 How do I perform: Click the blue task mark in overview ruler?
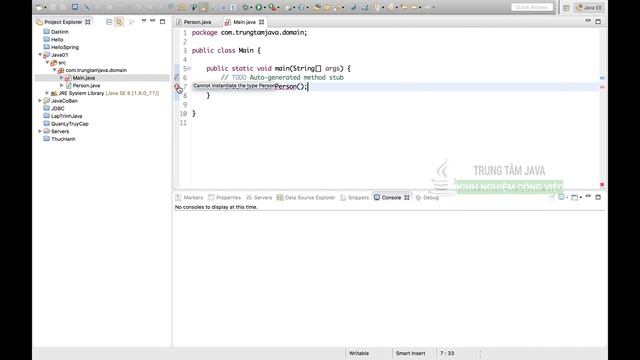coord(602,78)
